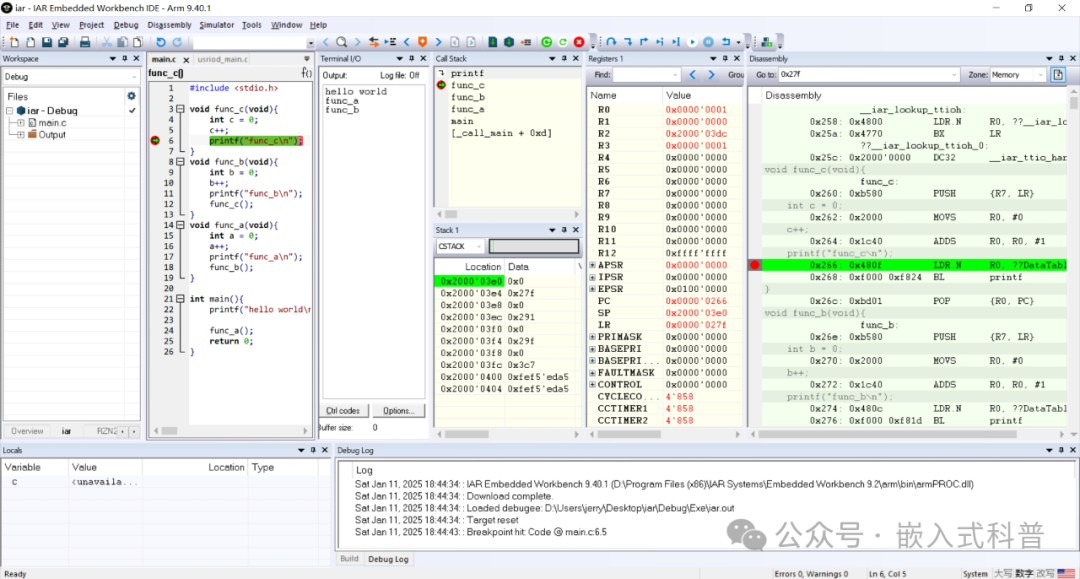Open the Tools menu
This screenshot has width=1080, height=579.
[251, 25]
